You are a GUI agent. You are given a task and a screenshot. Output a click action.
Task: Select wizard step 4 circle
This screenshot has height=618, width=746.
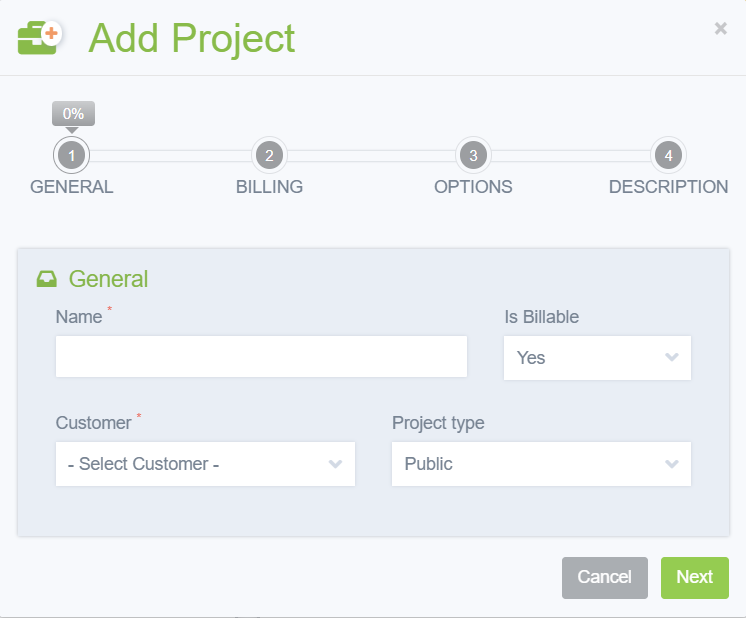(x=668, y=156)
